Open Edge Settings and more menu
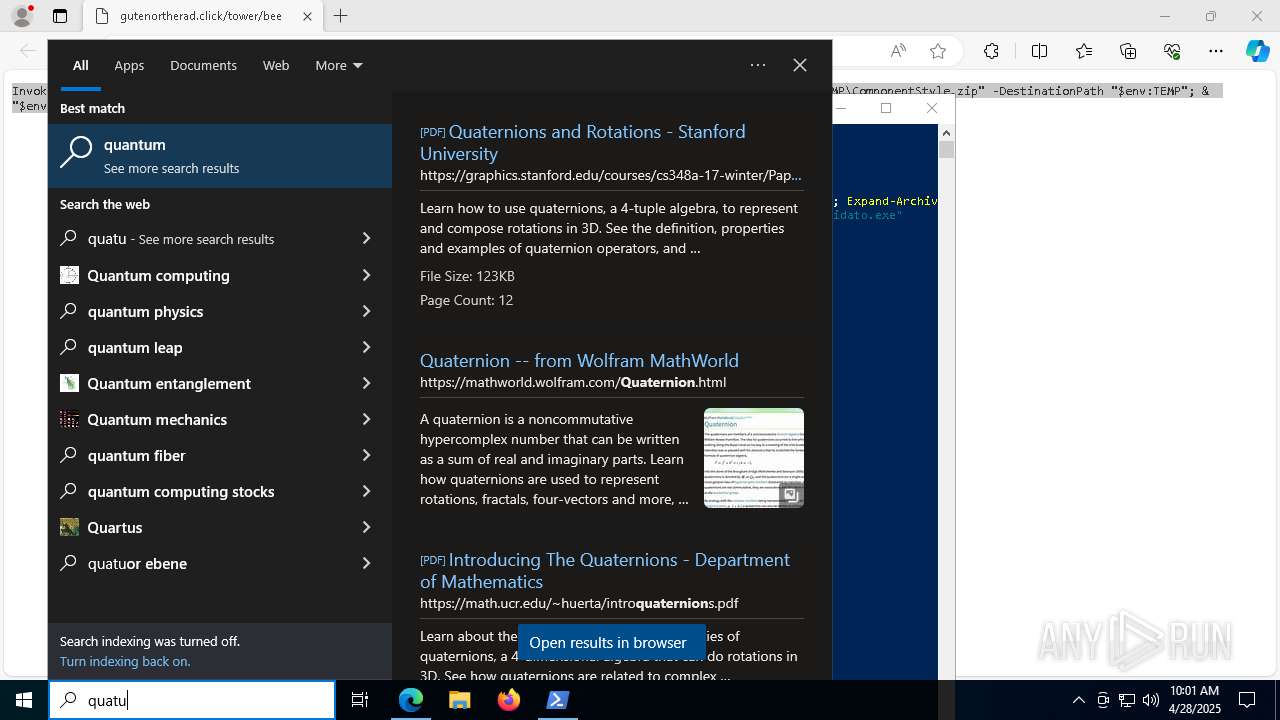The image size is (1280, 720). [1216, 51]
